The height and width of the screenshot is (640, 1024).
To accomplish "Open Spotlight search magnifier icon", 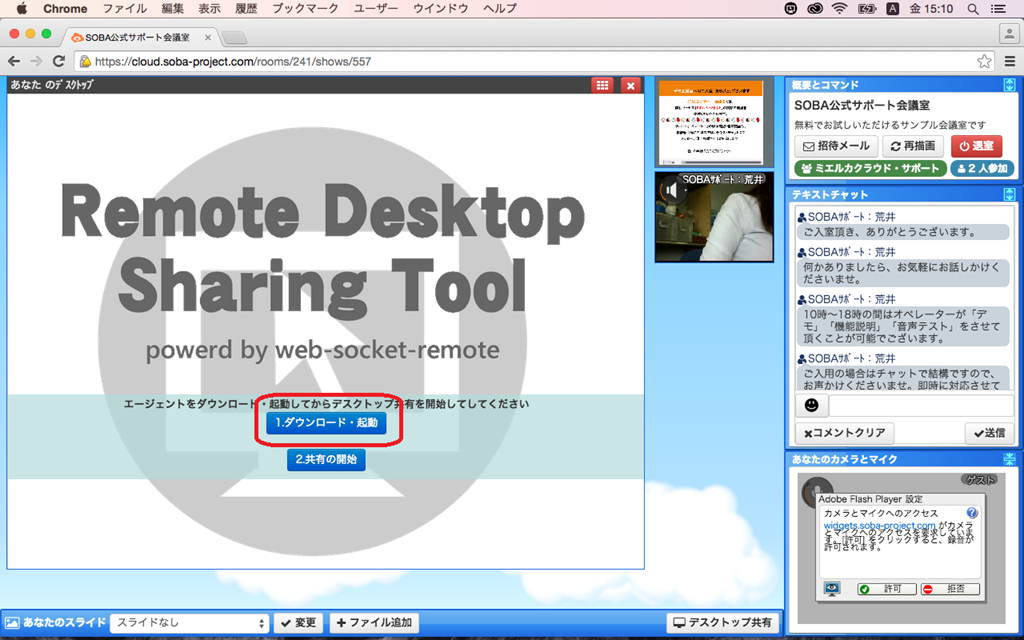I will point(972,8).
